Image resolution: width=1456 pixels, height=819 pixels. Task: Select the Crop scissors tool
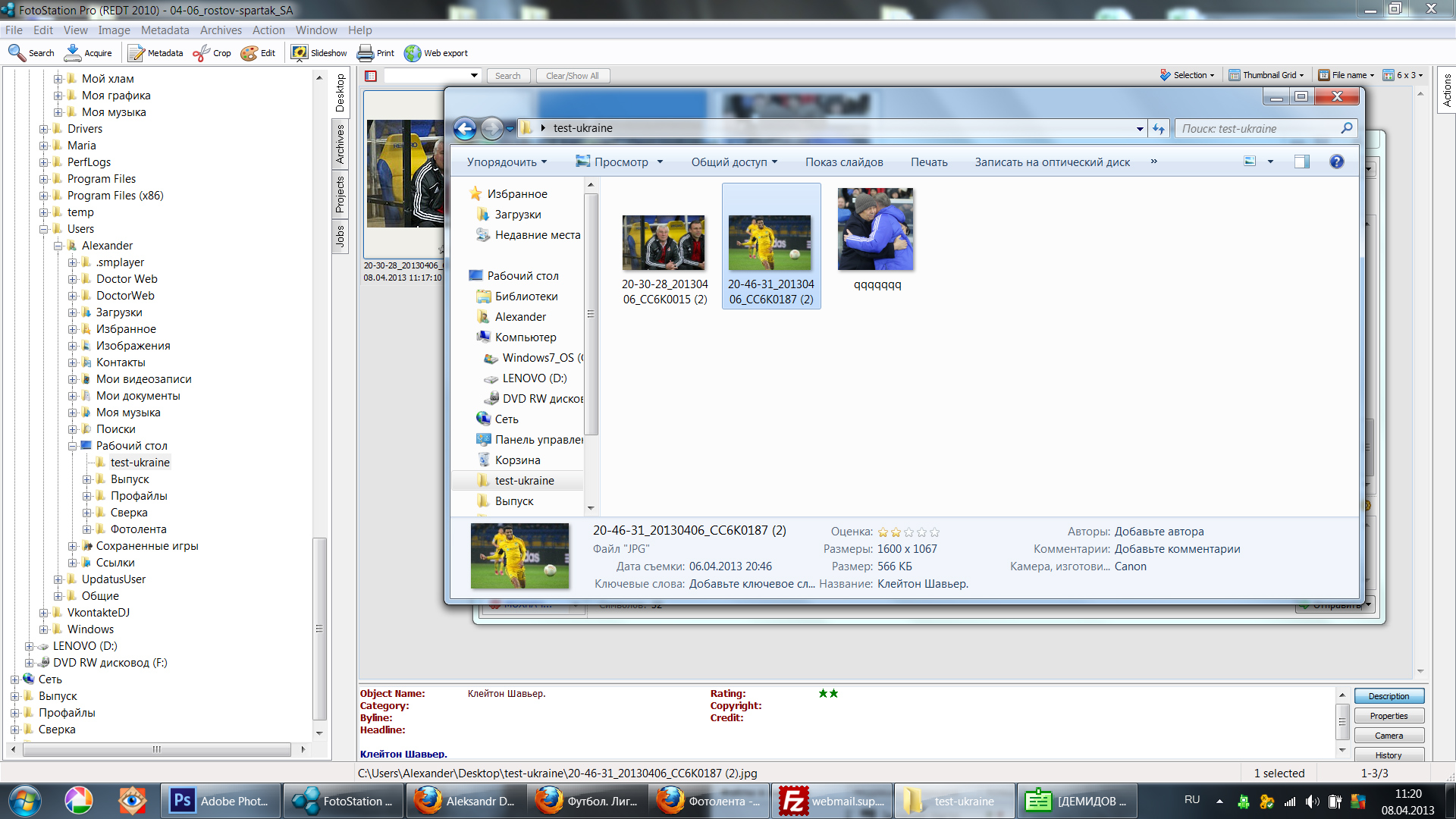click(201, 52)
